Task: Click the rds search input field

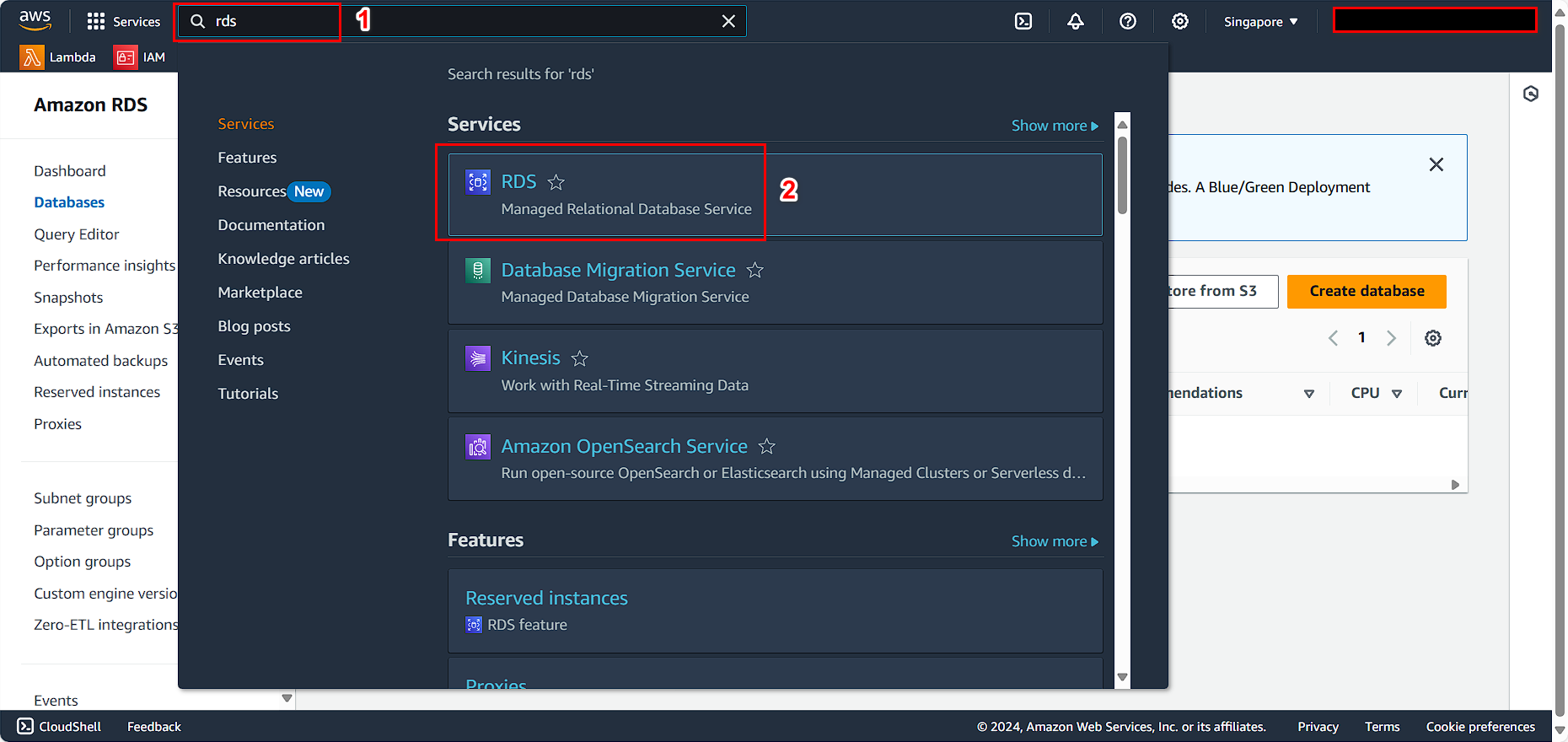Action: pos(460,21)
